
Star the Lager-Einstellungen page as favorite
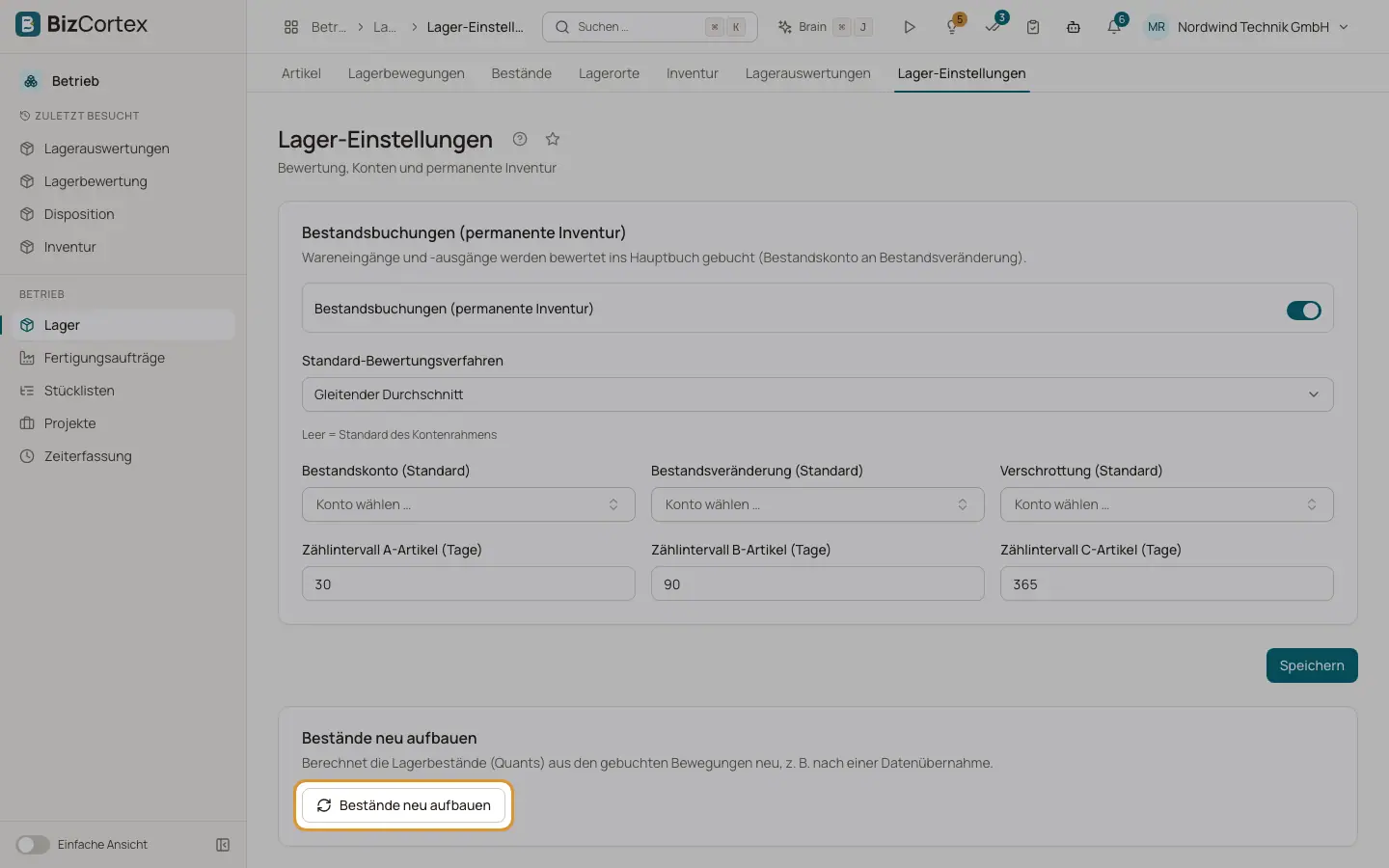[x=553, y=139]
